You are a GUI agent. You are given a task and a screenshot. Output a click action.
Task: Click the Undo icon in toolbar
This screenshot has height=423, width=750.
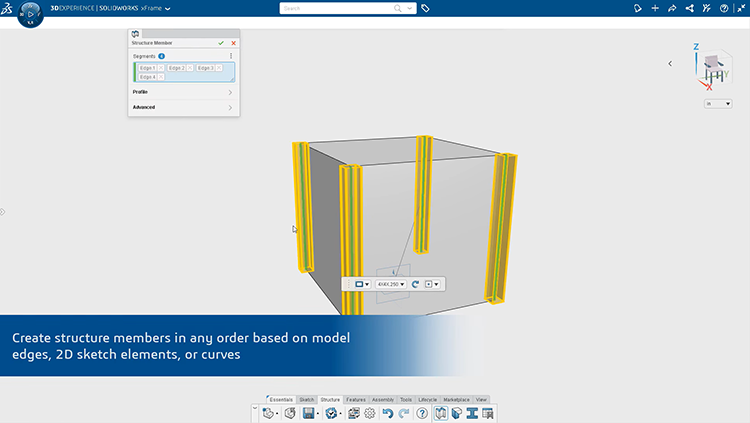click(x=387, y=413)
